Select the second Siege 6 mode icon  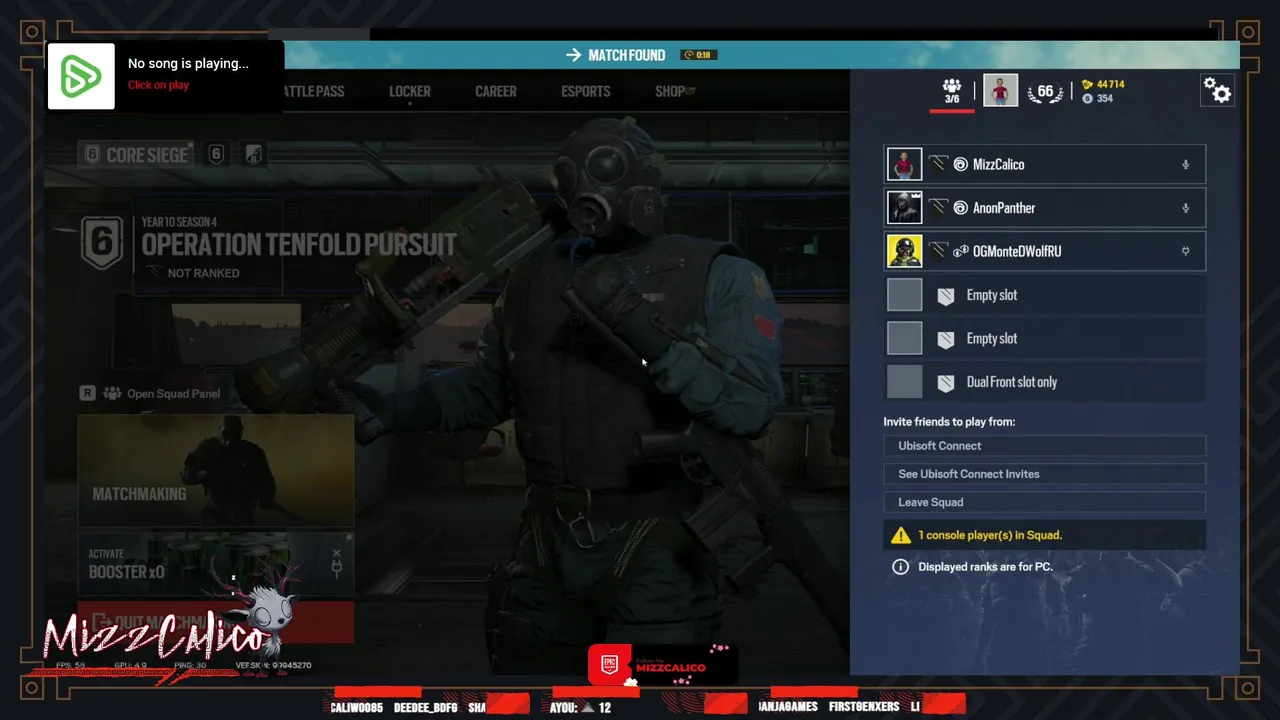coord(216,154)
